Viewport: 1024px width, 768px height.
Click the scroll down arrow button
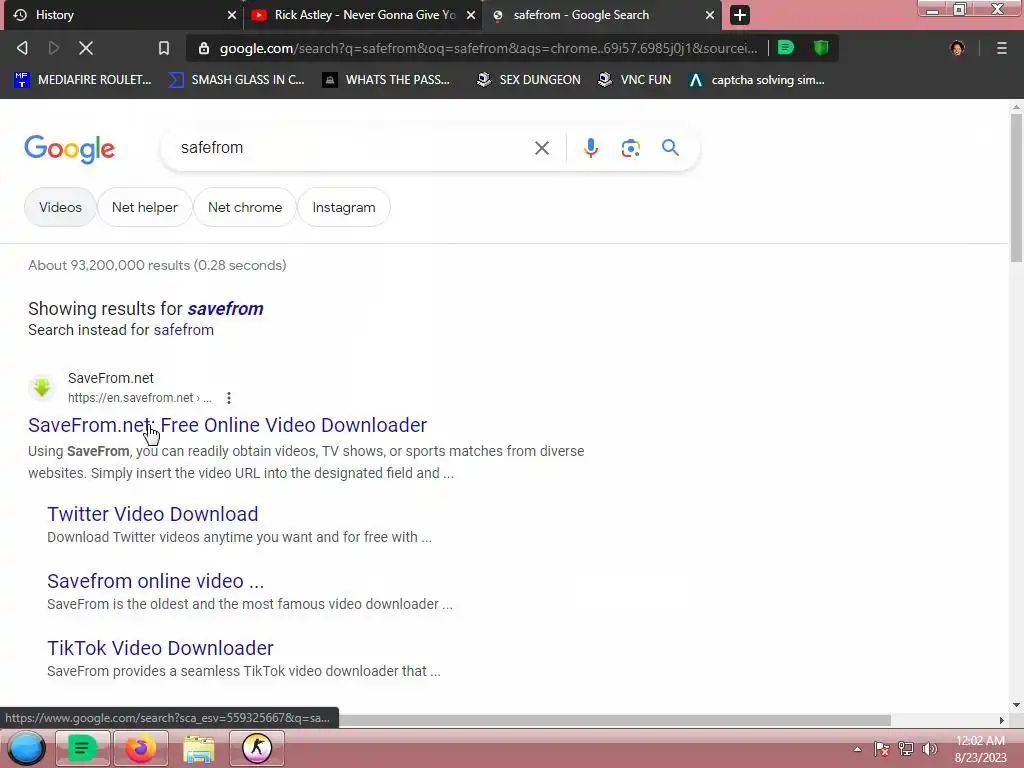[x=1016, y=705]
